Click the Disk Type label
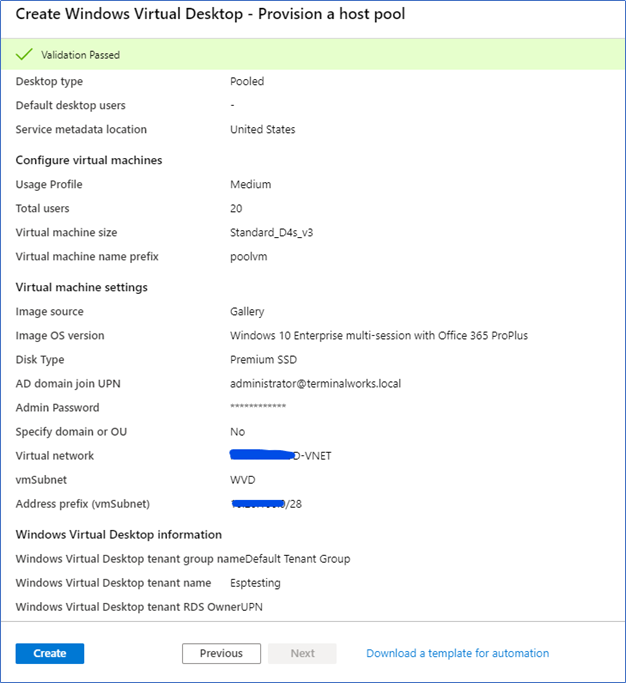The image size is (626, 683). coord(40,359)
